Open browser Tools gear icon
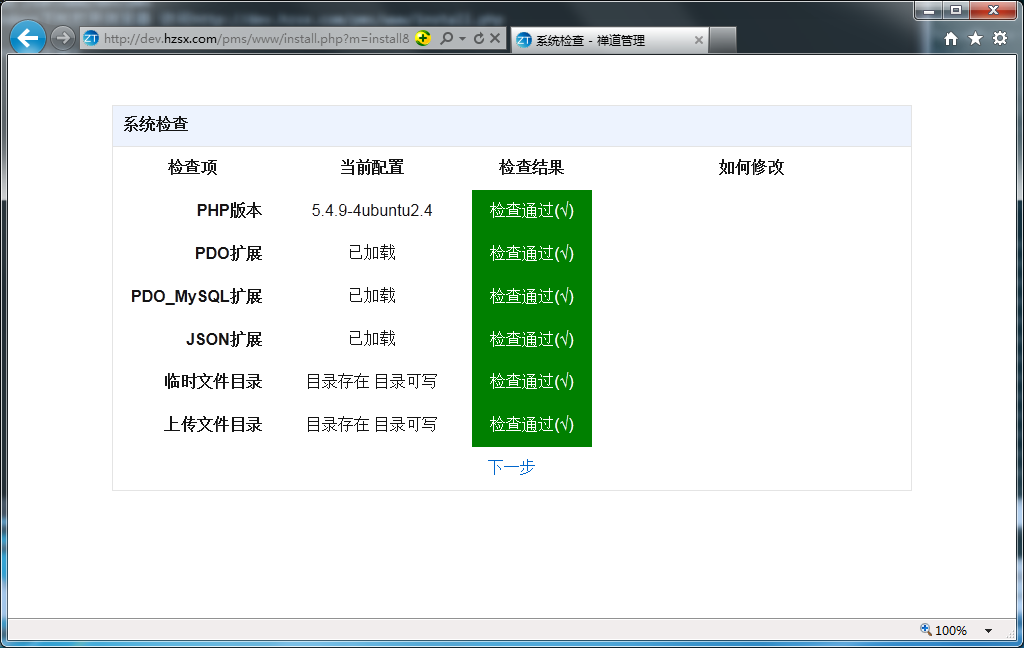This screenshot has width=1024, height=648. click(1000, 39)
